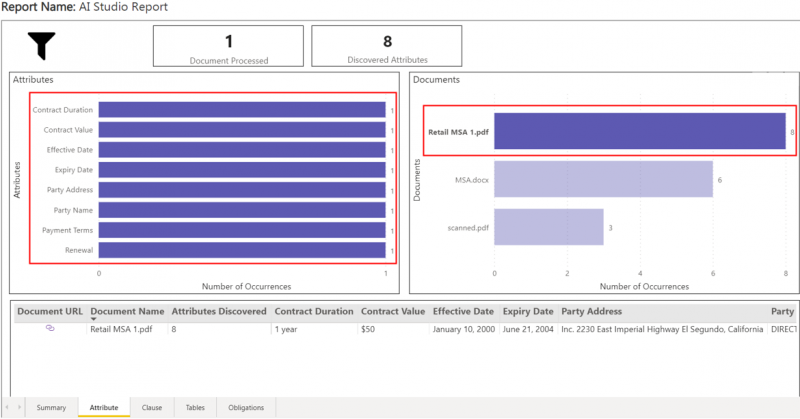Click the Contract Duration attribute bar

(x=241, y=110)
